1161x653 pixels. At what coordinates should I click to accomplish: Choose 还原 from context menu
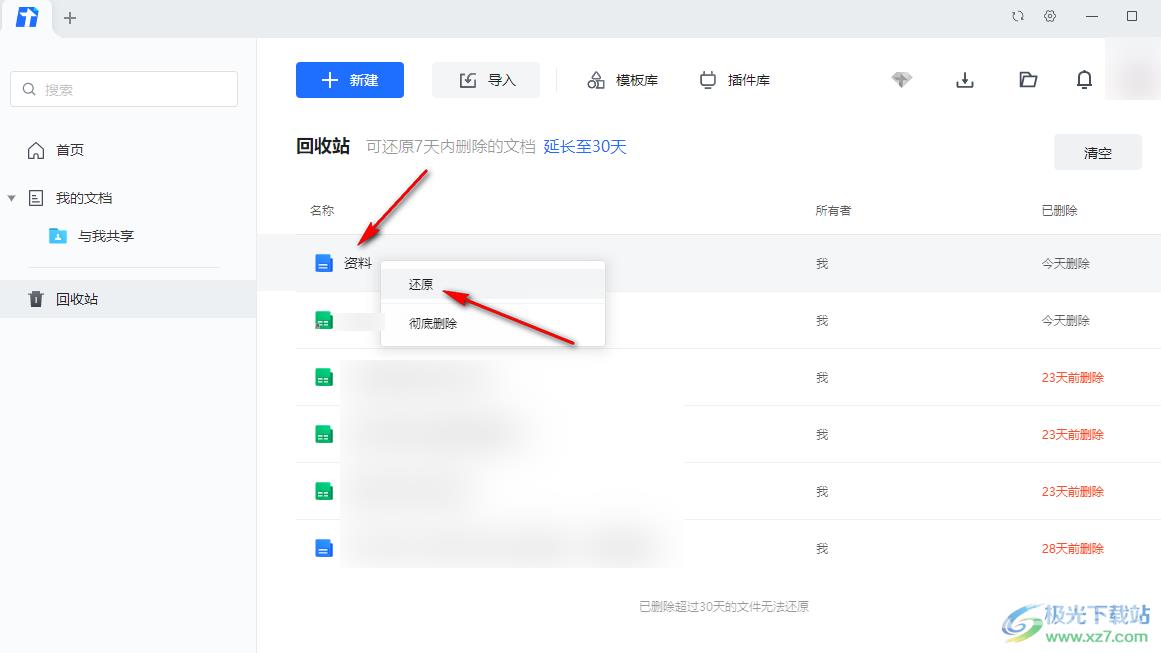(x=492, y=284)
